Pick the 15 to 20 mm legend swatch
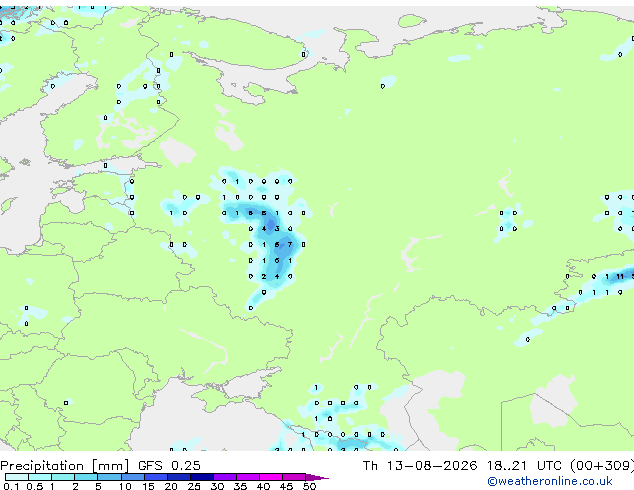634x490 pixels. [x=155, y=477]
